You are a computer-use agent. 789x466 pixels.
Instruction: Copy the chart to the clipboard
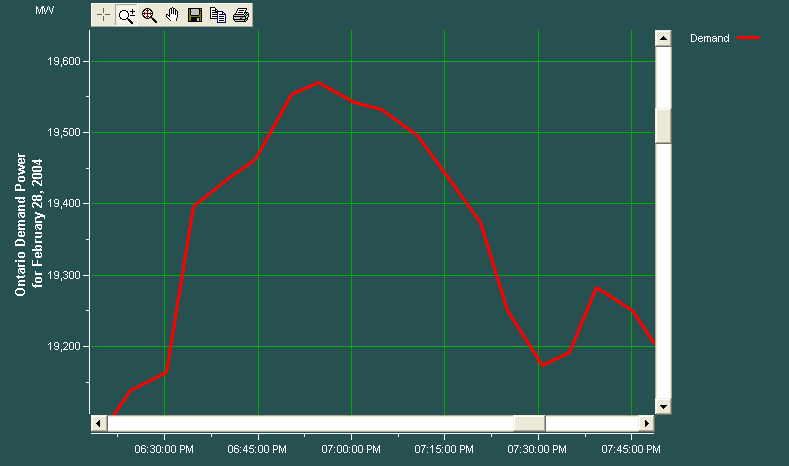coord(218,15)
